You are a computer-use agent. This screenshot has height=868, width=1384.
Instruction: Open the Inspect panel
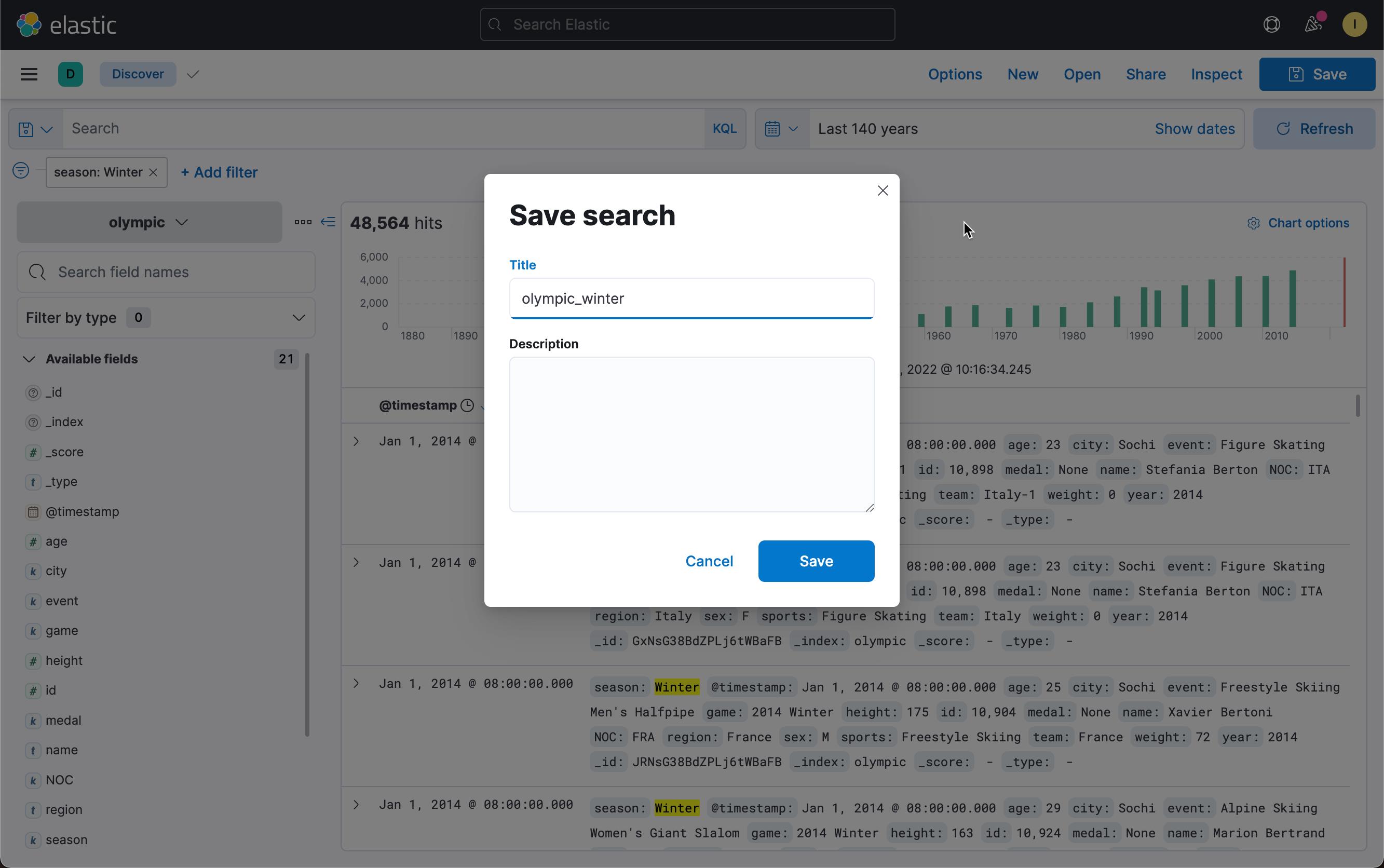(1216, 74)
